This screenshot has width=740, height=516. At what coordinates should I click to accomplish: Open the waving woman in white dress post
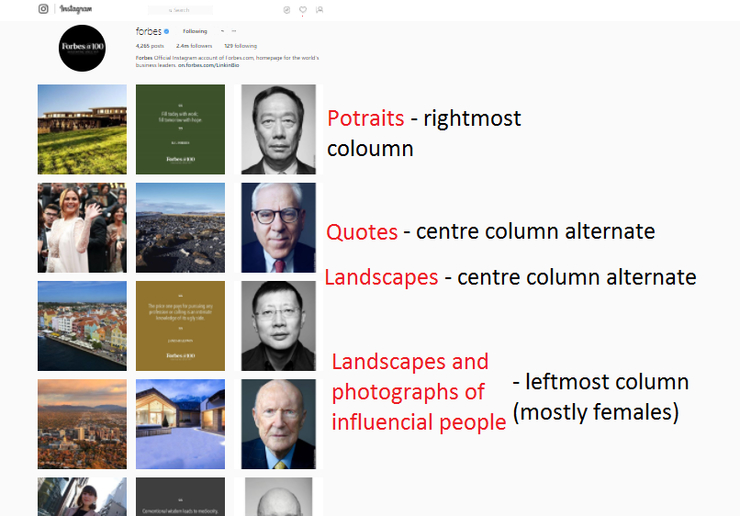point(82,228)
